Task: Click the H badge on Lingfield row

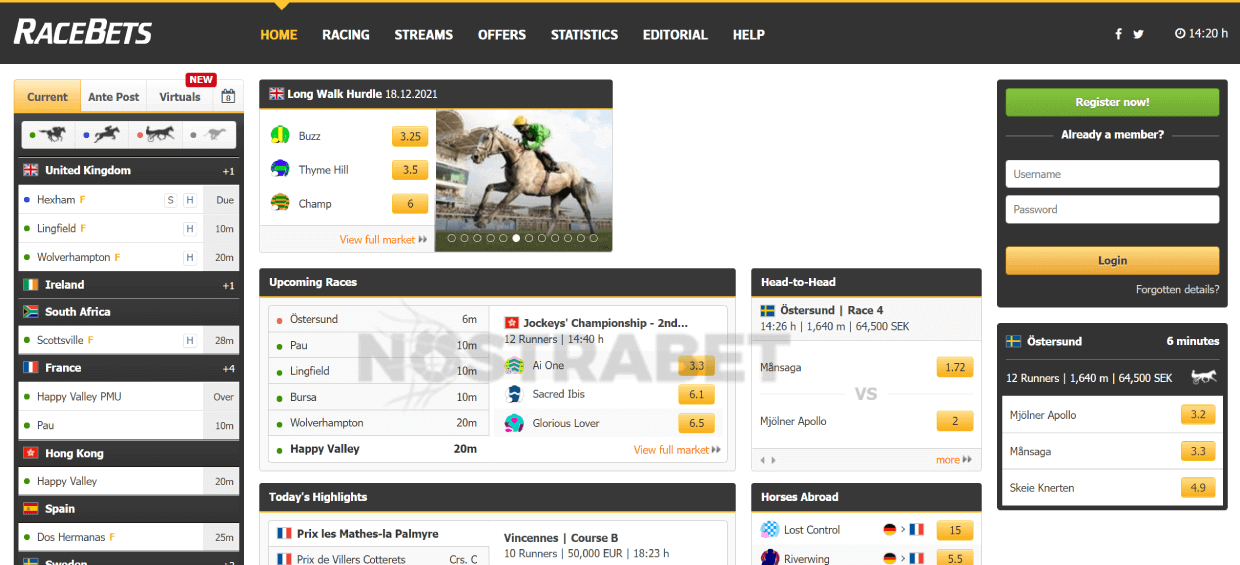Action: 189,229
